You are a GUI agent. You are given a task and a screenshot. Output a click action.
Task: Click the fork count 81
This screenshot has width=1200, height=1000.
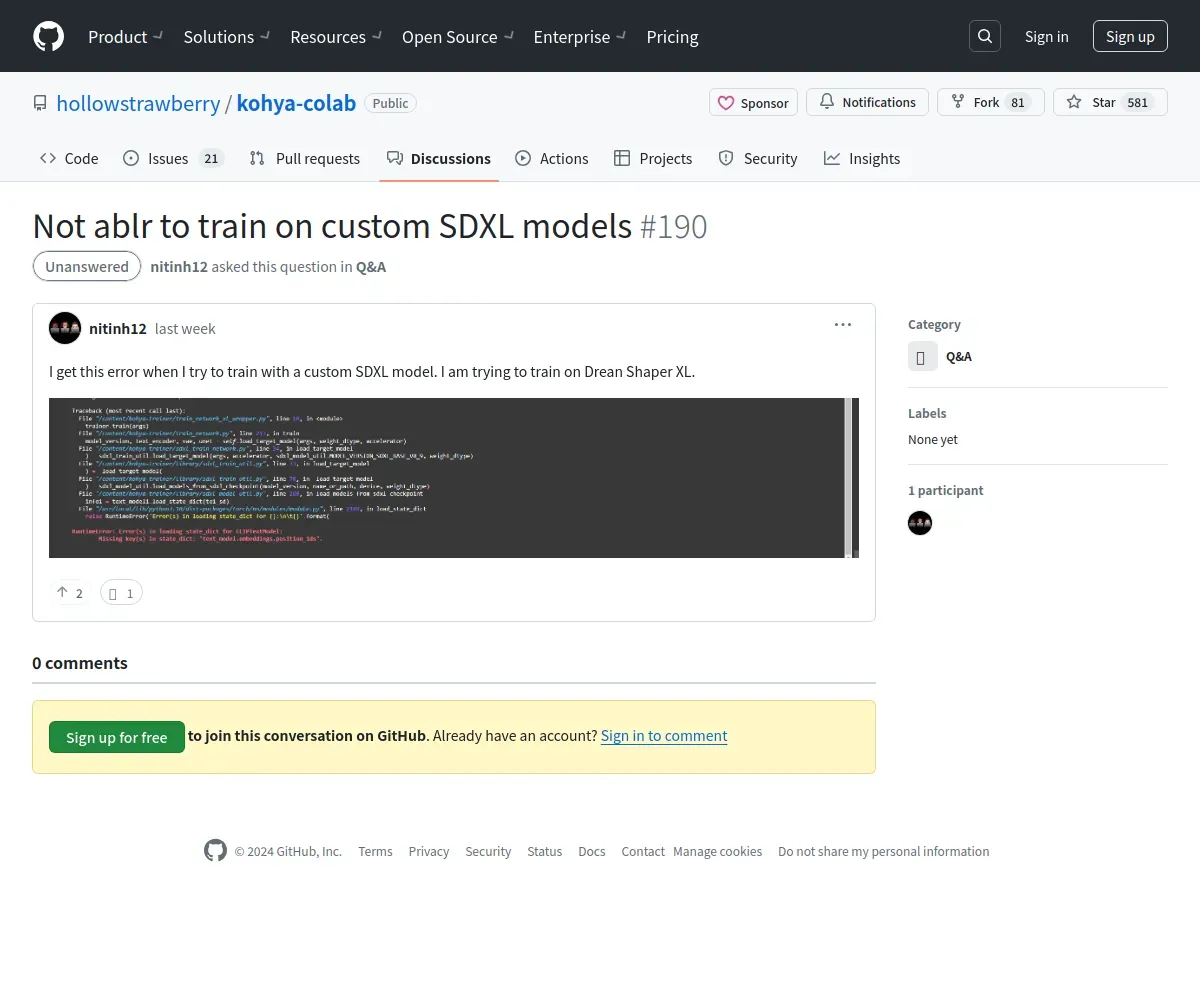[1018, 102]
